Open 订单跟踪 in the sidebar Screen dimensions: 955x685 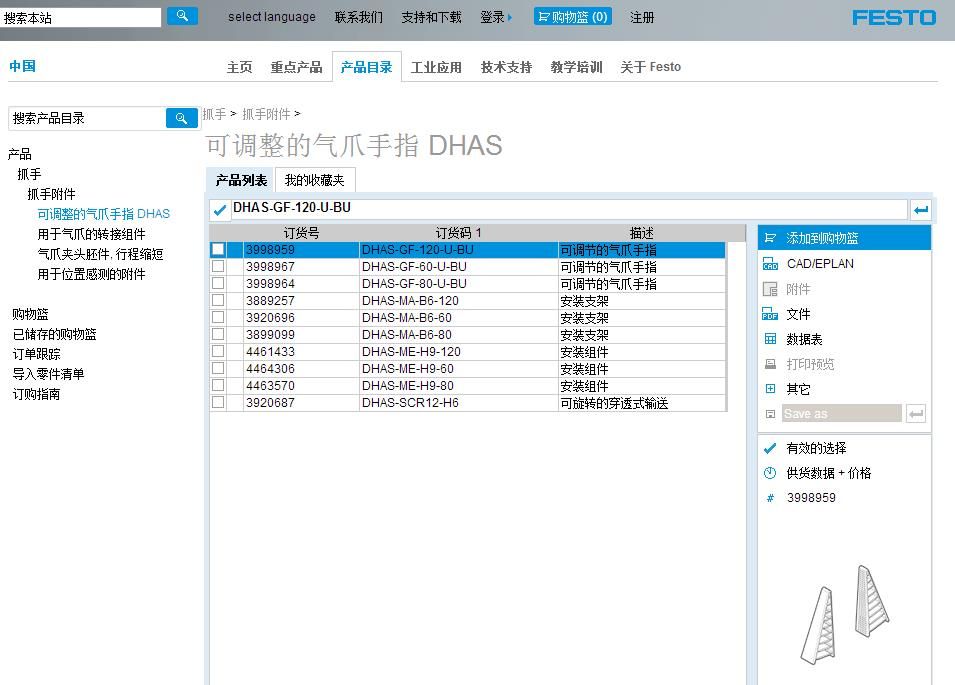(37, 354)
